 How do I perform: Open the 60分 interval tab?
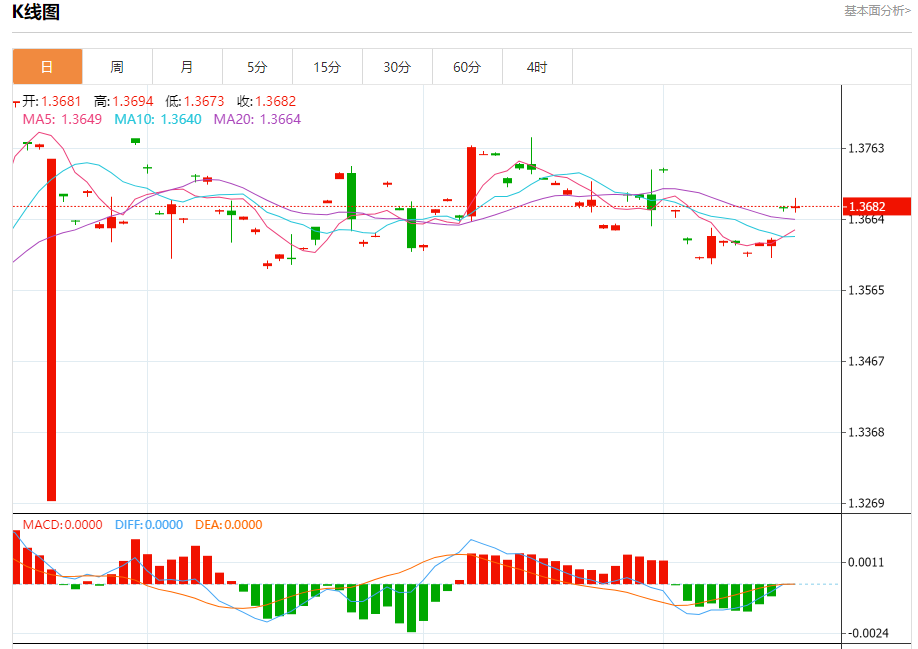click(467, 67)
